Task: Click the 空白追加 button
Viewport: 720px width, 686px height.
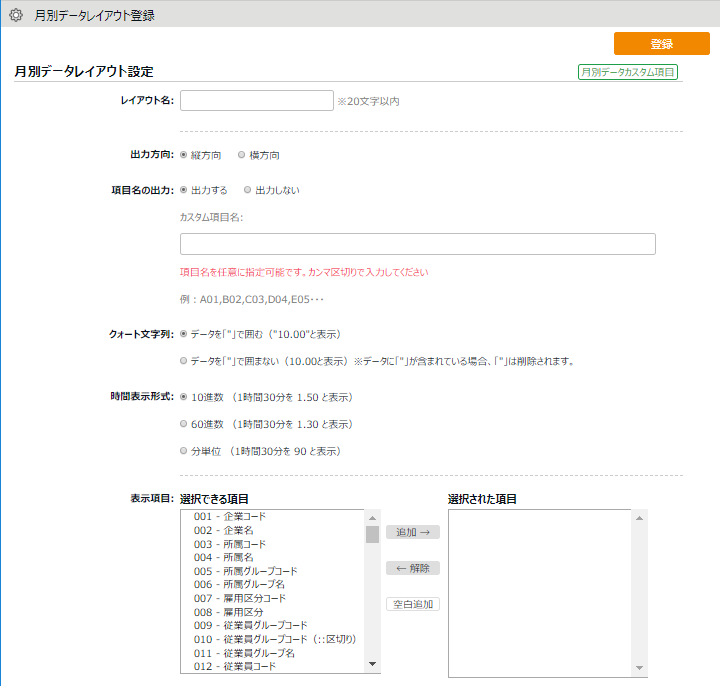Action: 413,604
